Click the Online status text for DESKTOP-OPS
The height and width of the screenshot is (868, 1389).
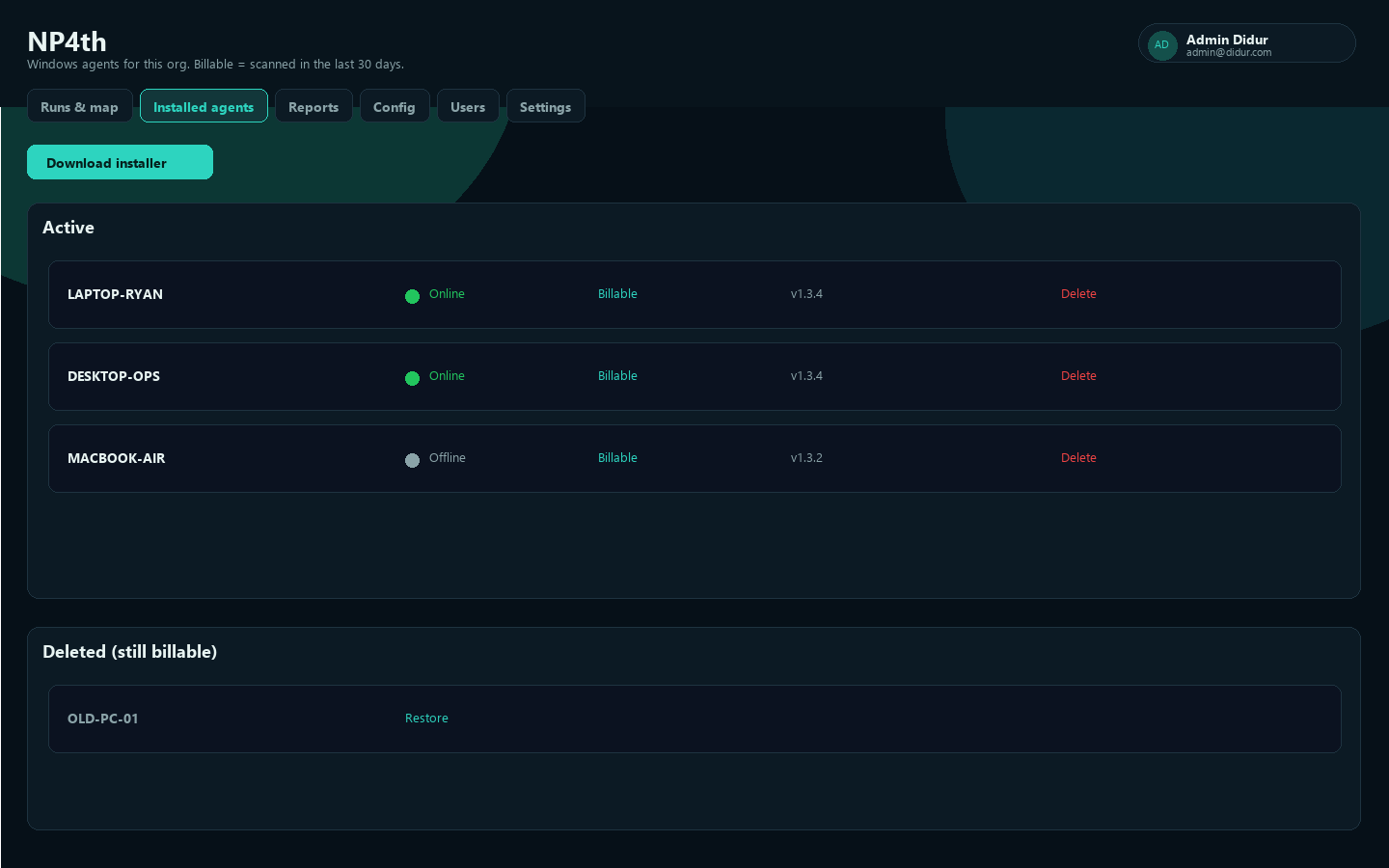[447, 376]
